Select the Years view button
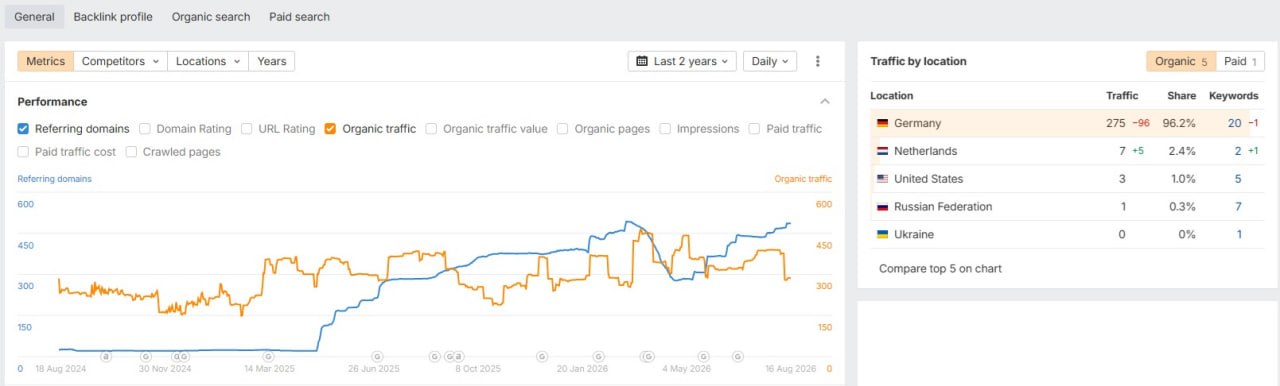This screenshot has width=1280, height=386. click(271, 61)
